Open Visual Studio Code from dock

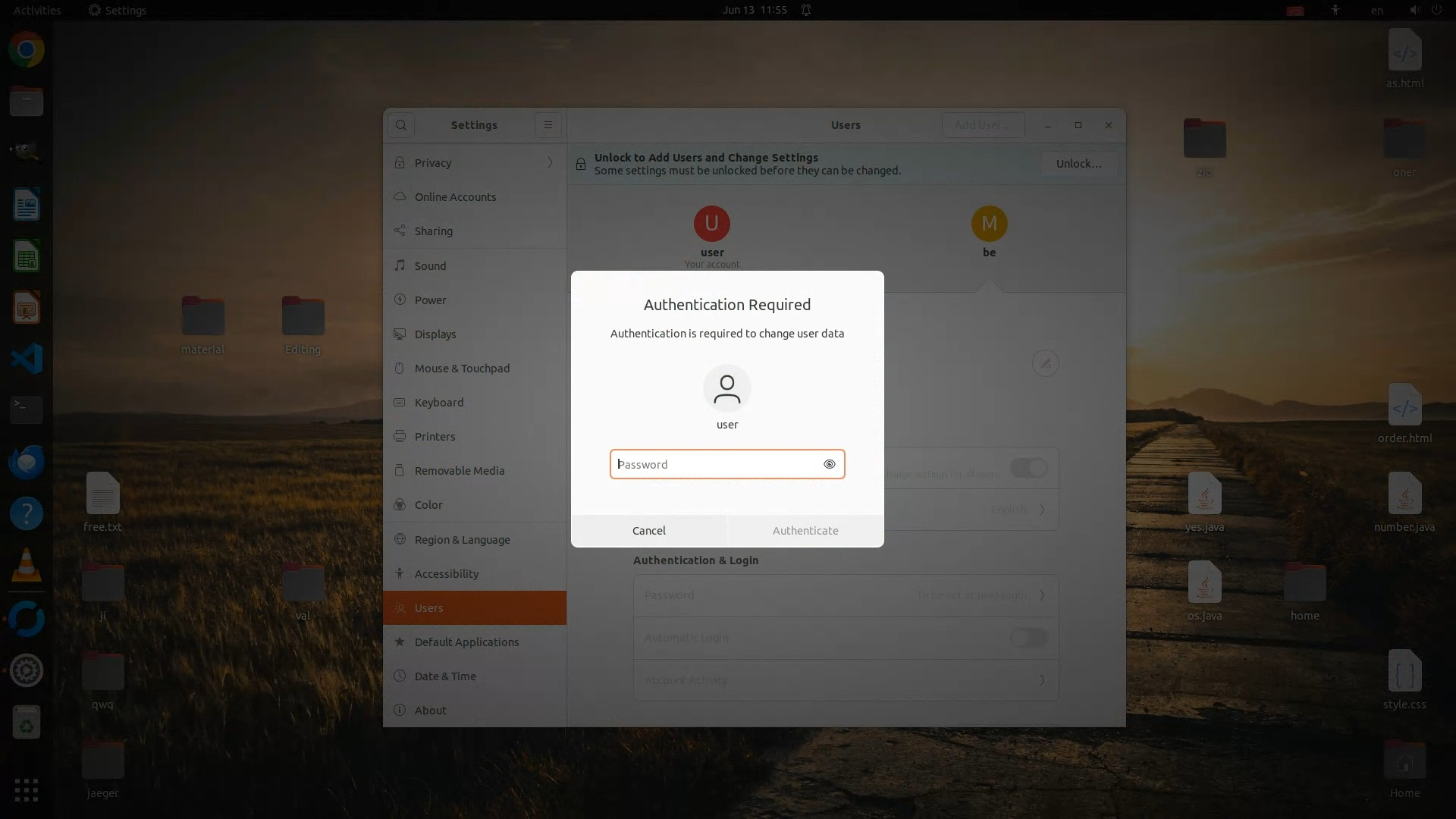point(27,359)
